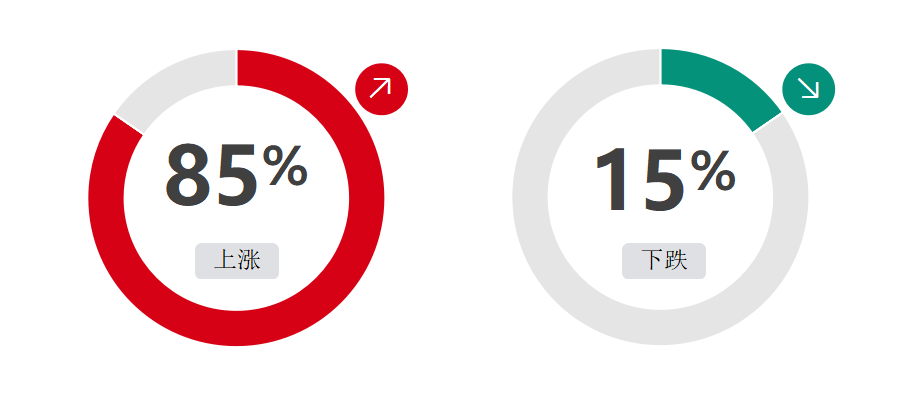Screen dimensions: 912x413
Task: Click the 15% value text
Action: (665, 179)
